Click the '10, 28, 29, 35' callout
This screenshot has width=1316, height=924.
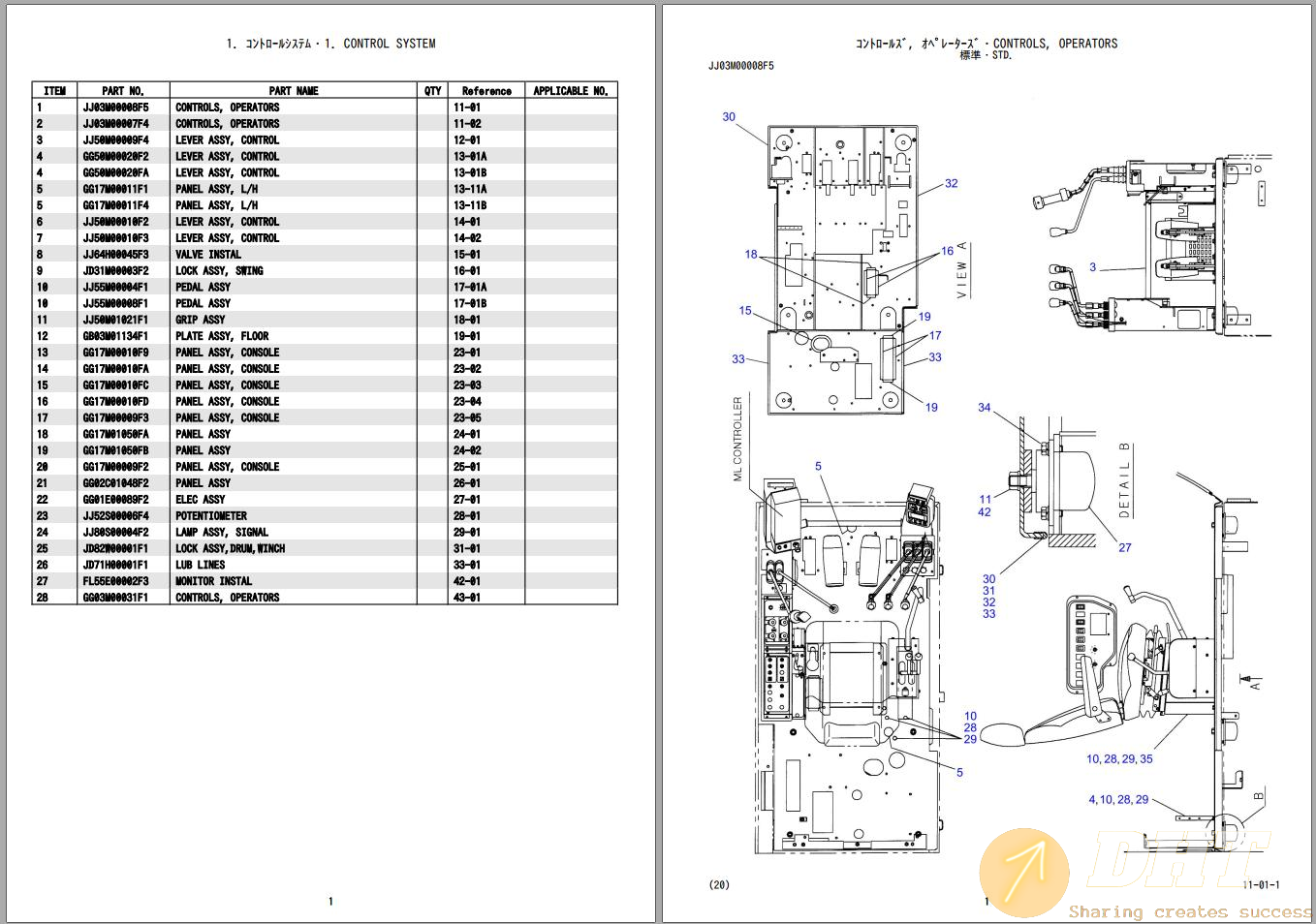tap(1119, 759)
